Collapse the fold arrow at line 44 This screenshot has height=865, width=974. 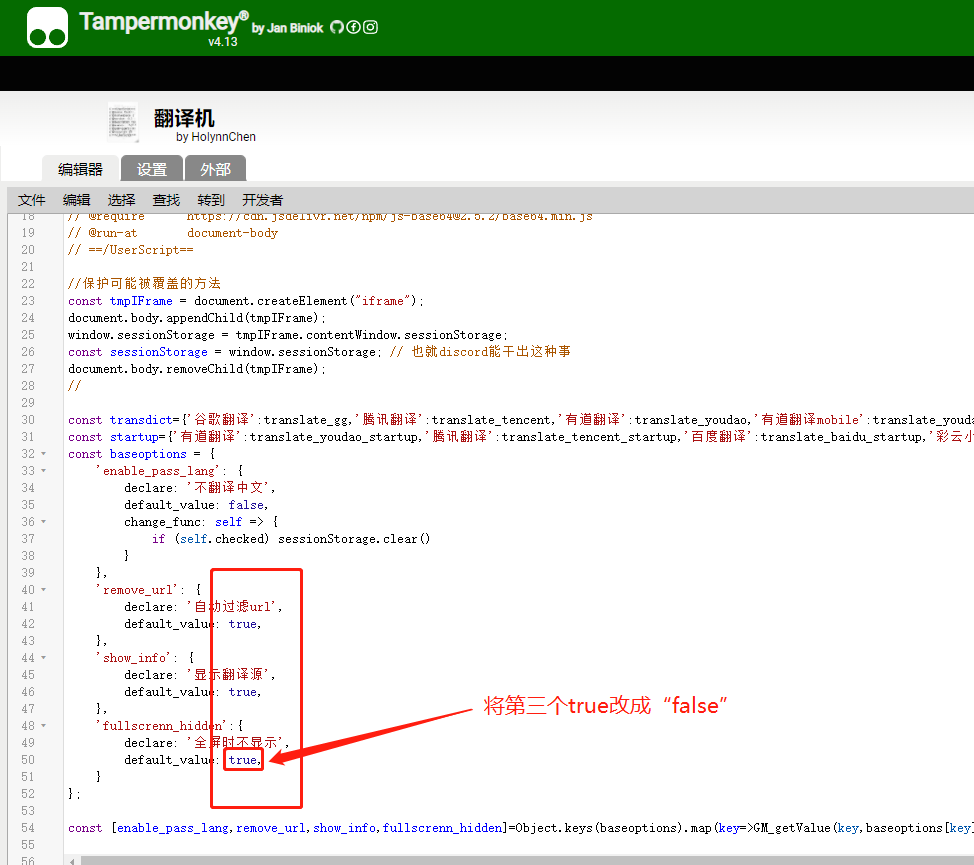click(x=43, y=658)
